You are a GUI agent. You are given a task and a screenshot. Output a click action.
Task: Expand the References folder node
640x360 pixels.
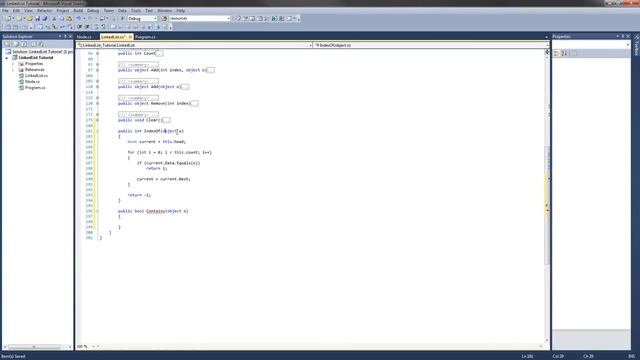(x=13, y=70)
